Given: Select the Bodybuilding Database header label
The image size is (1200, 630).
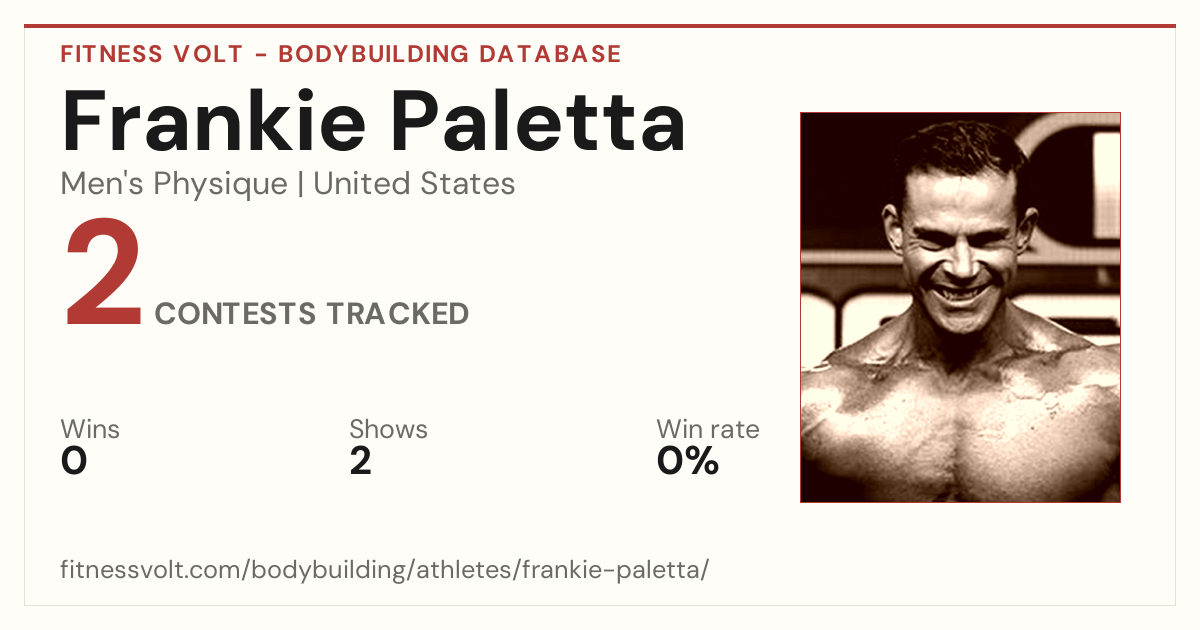Looking at the screenshot, I should tap(450, 54).
